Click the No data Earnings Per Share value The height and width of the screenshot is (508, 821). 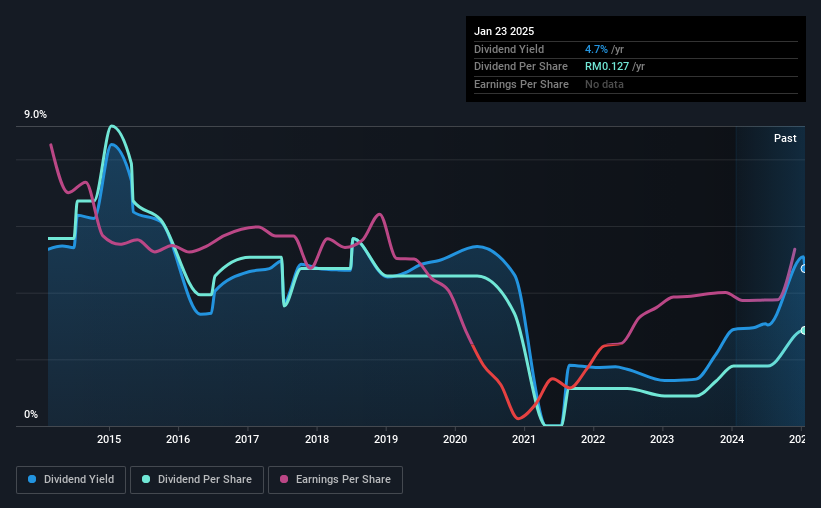[604, 84]
